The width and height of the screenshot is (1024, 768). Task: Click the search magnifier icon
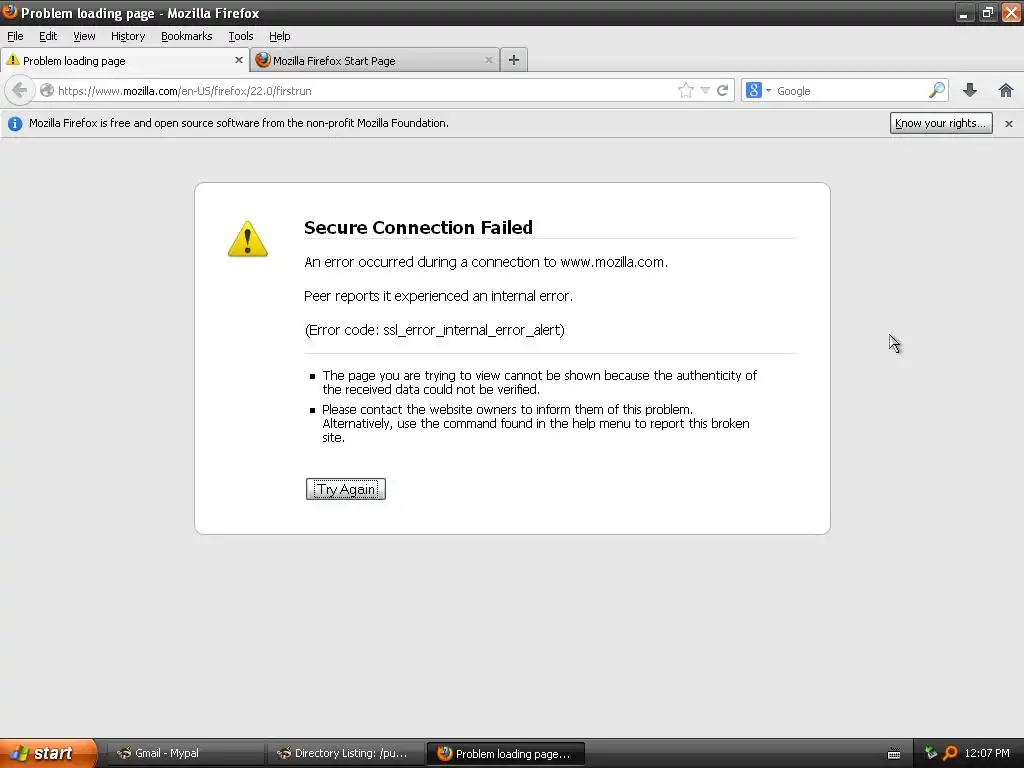click(936, 90)
